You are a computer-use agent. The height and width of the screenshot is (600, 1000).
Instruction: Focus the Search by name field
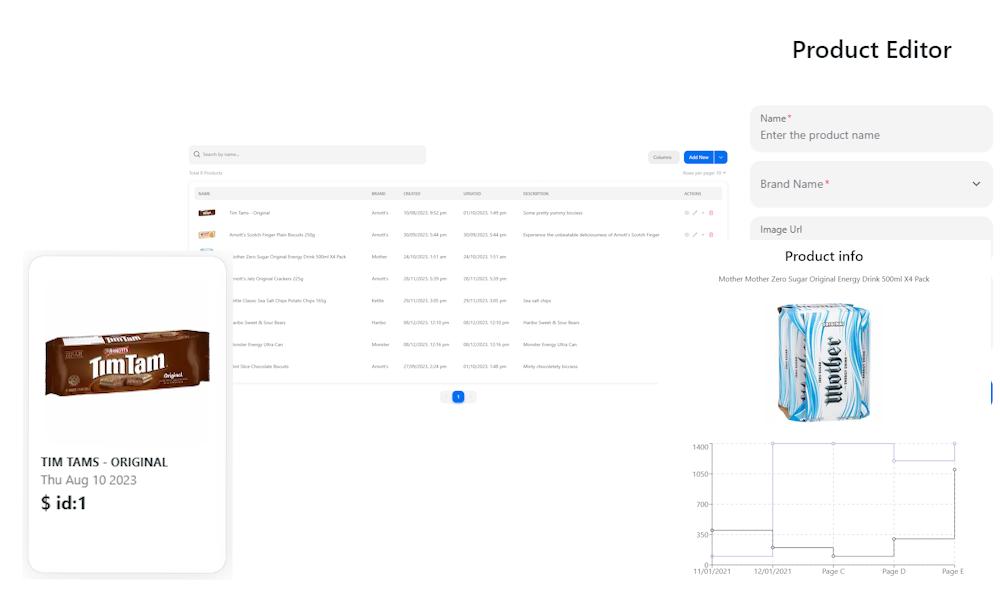point(307,154)
